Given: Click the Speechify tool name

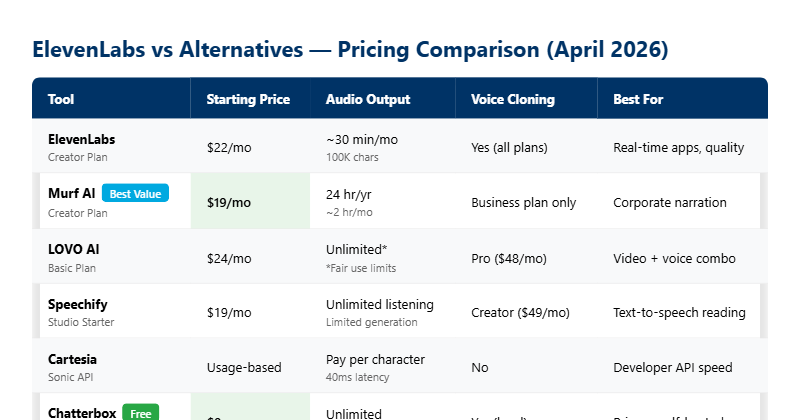Looking at the screenshot, I should (x=77, y=304).
